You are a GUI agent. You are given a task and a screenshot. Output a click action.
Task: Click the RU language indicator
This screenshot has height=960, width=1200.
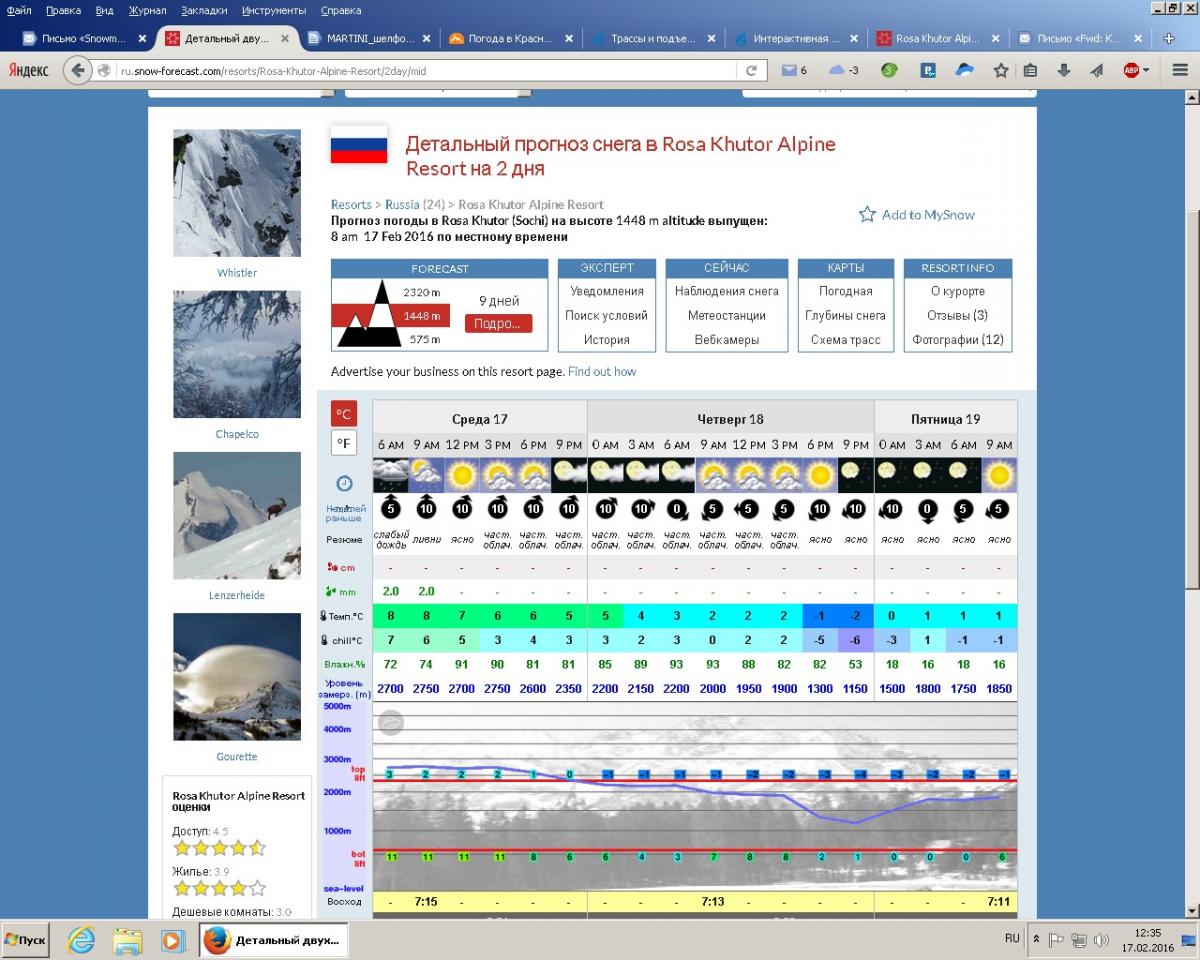[x=1012, y=939]
